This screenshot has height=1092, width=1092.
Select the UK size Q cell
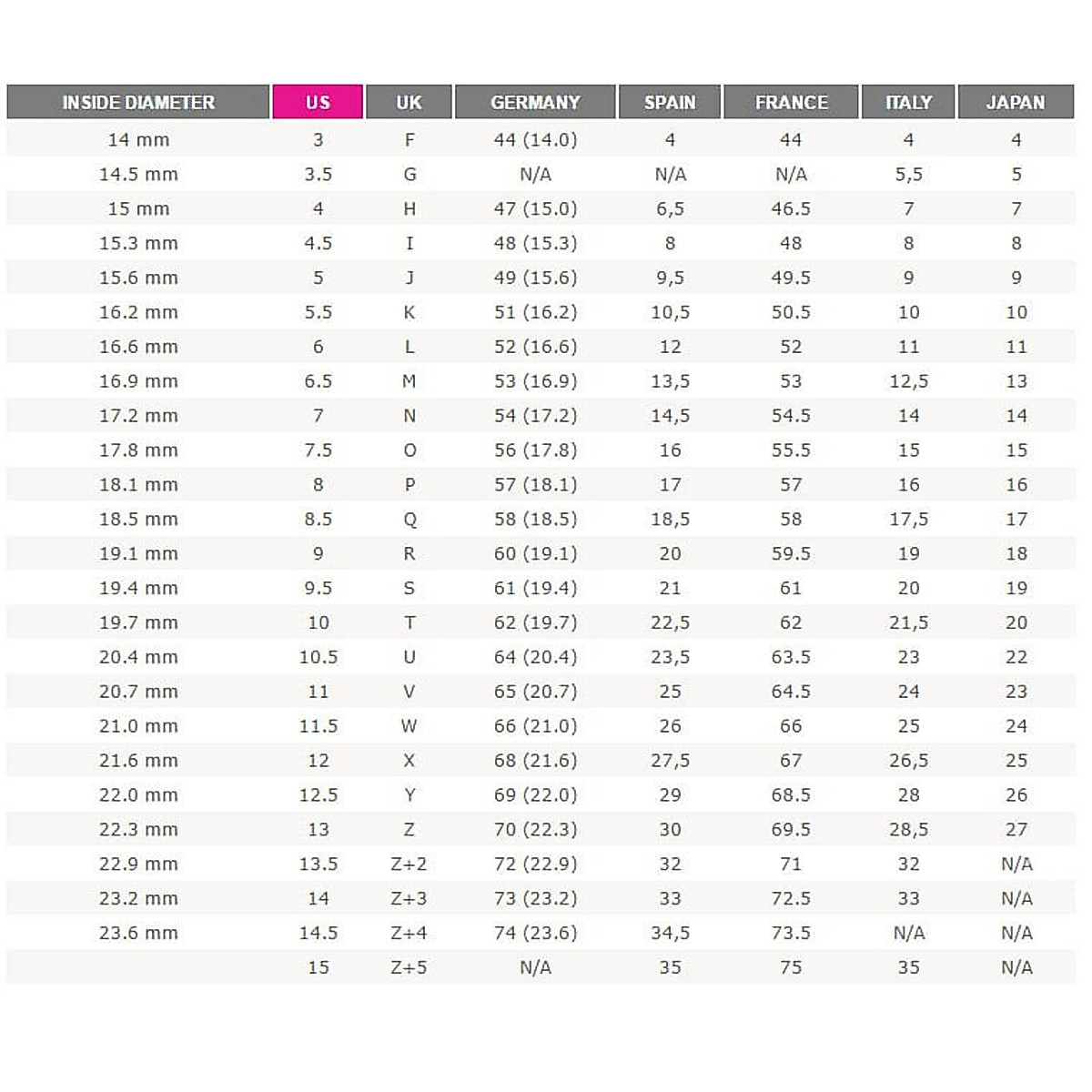[x=409, y=520]
